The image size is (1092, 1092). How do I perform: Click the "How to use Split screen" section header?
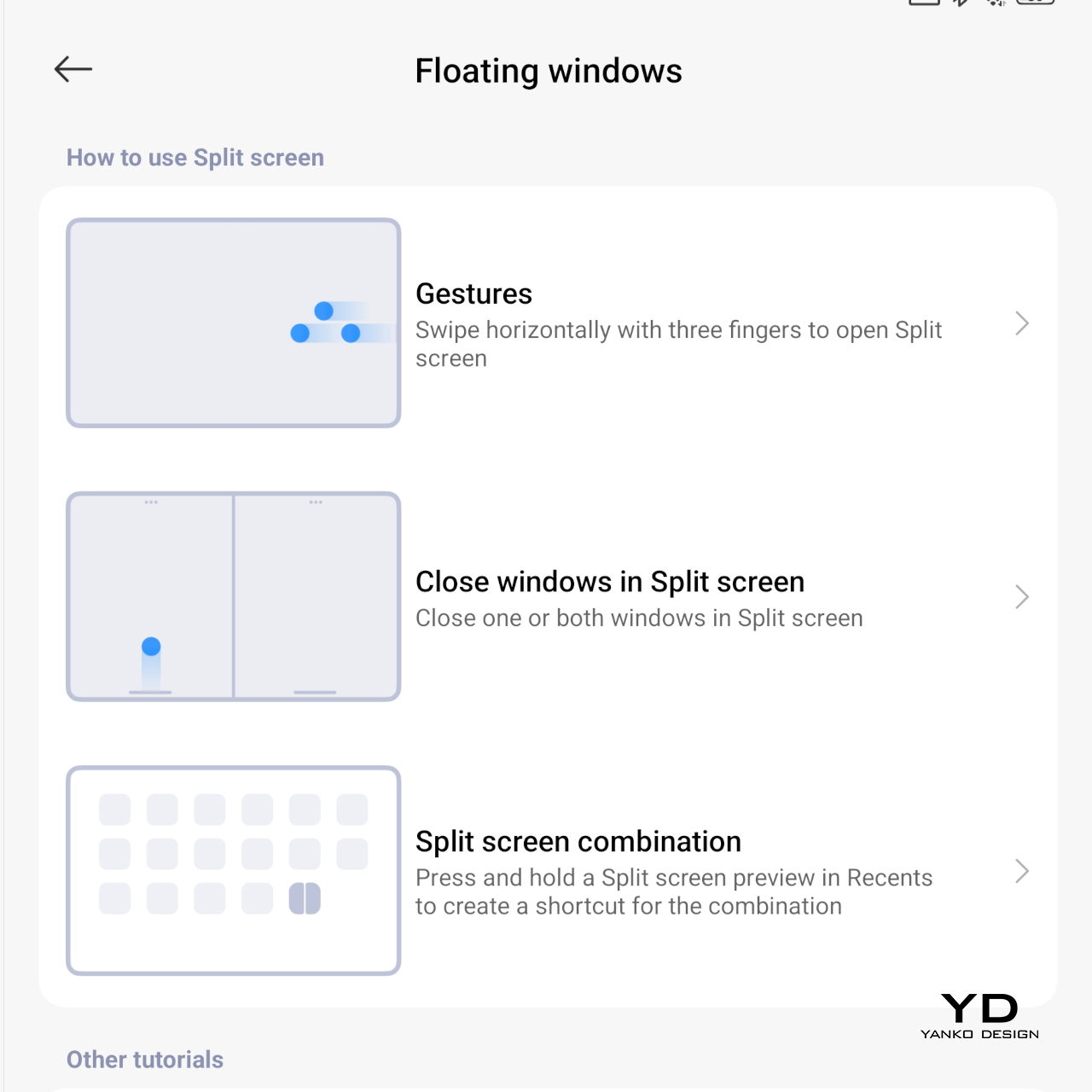195,158
